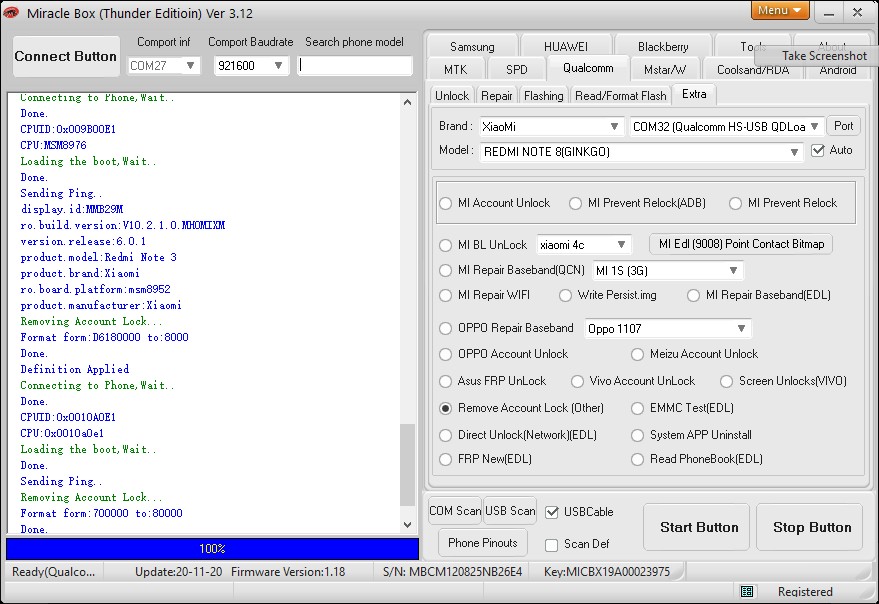Open the Unlock sub-tab

[452, 96]
